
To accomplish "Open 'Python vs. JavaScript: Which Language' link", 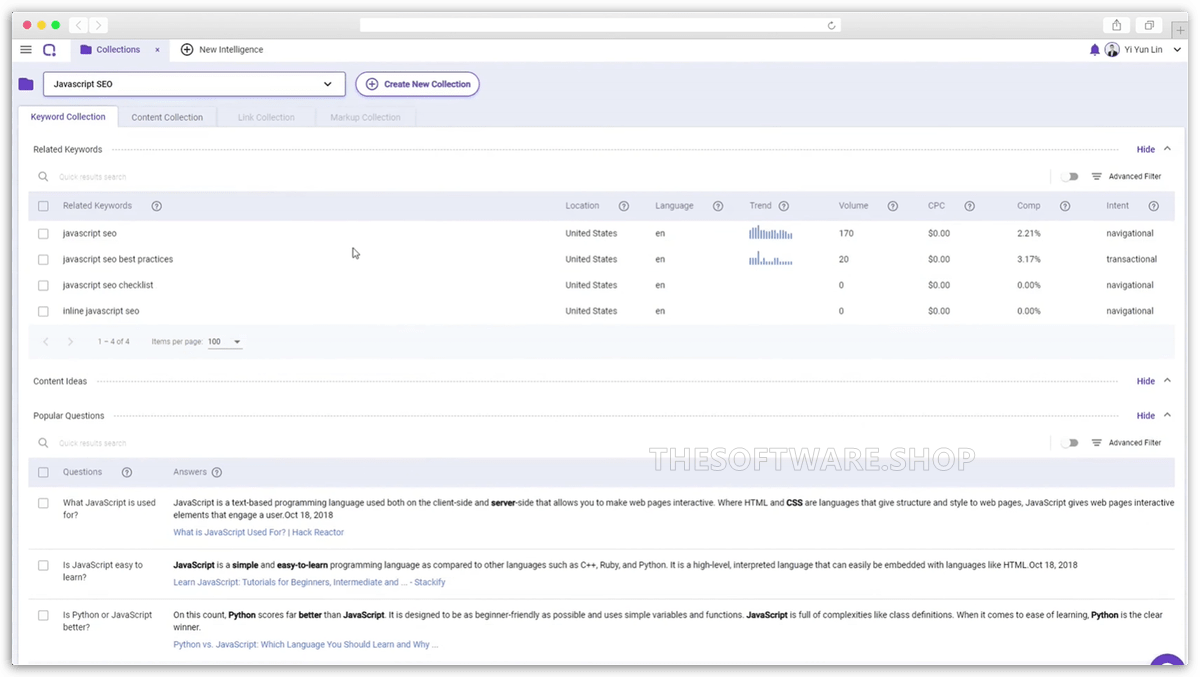I will coord(305,644).
